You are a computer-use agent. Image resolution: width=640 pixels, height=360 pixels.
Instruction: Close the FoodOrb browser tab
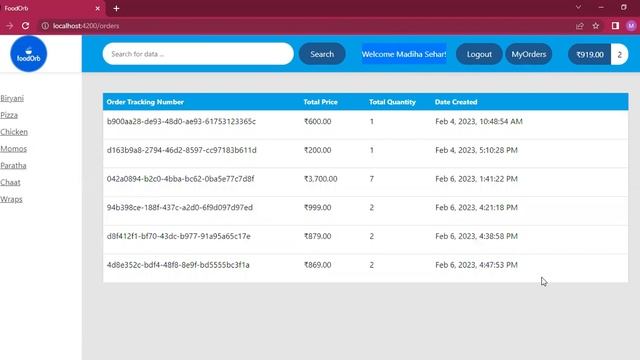98,8
